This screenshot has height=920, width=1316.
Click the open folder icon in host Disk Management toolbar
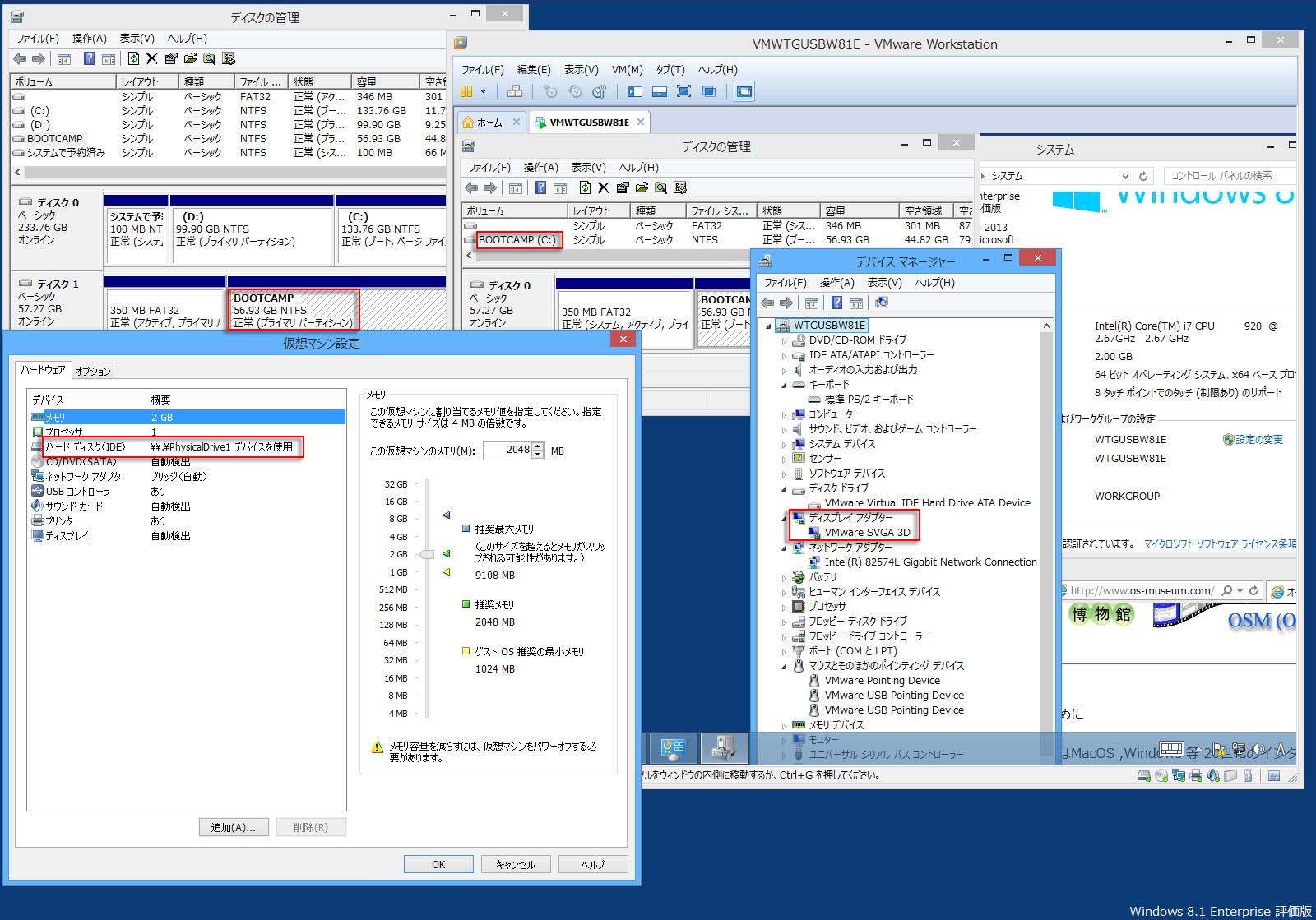pos(190,58)
